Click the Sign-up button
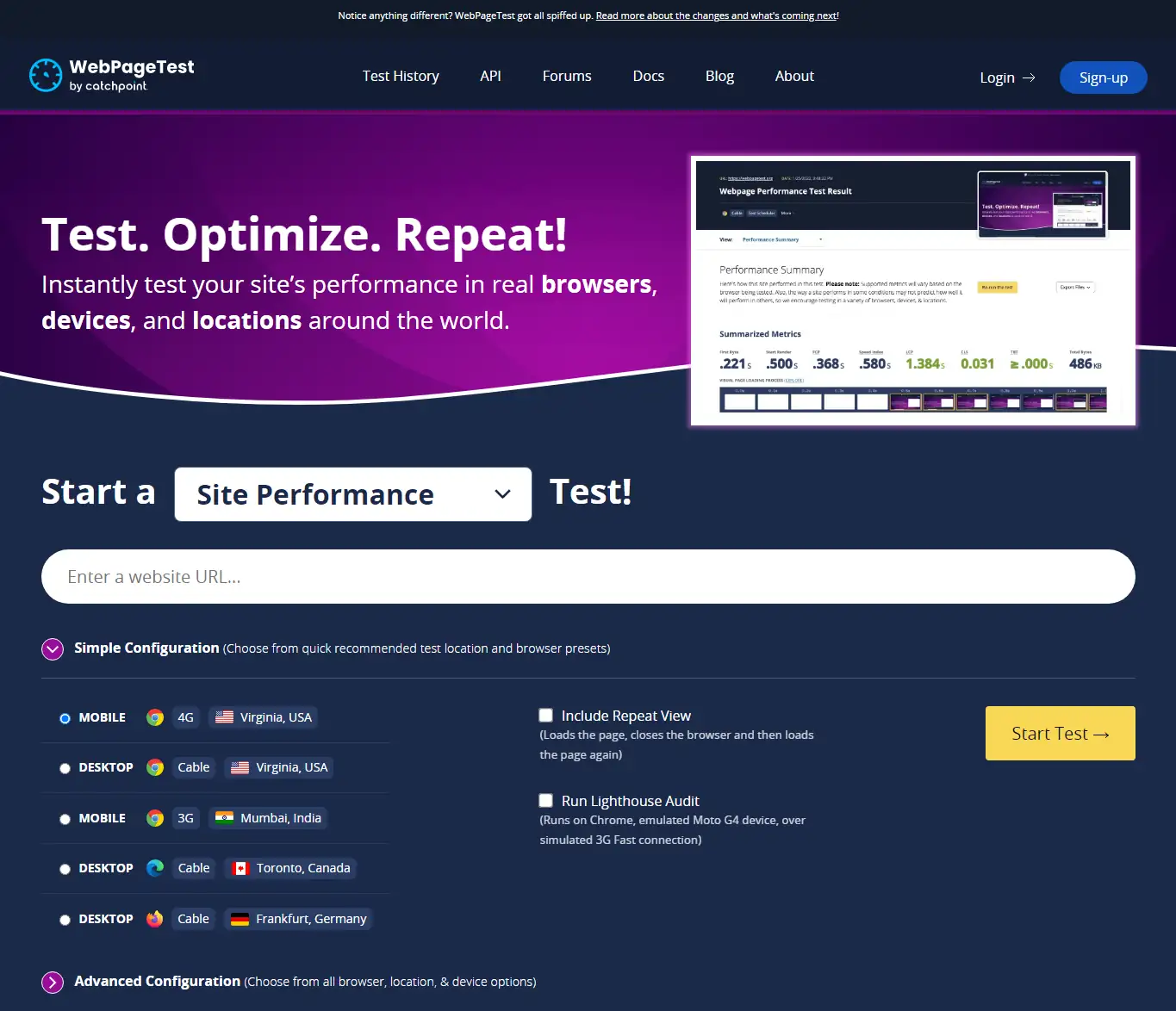Viewport: 1176px width, 1011px height. 1104,78
